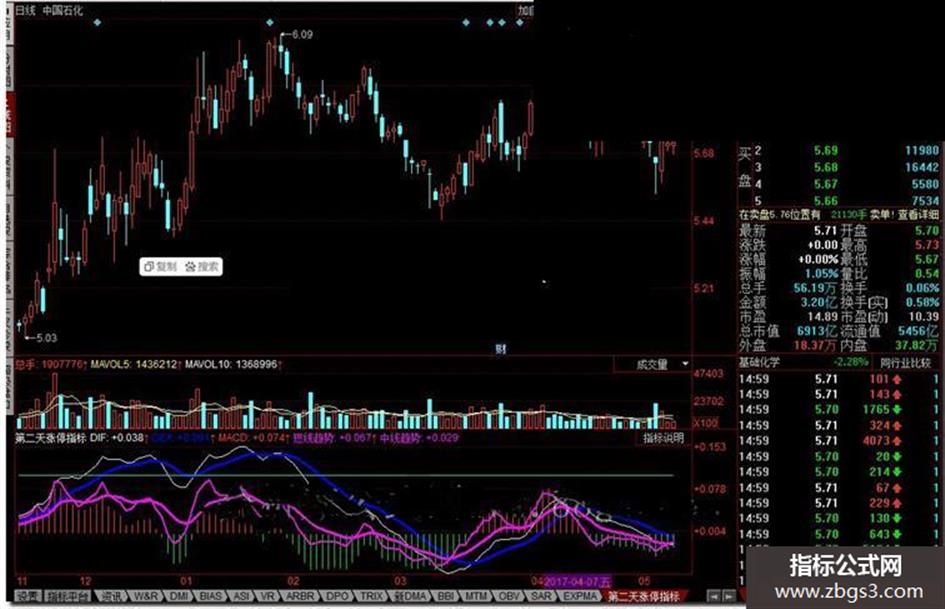This screenshot has height=609, width=945.
Task: Click diamond marker above the 6.09 high
Action: (270, 22)
